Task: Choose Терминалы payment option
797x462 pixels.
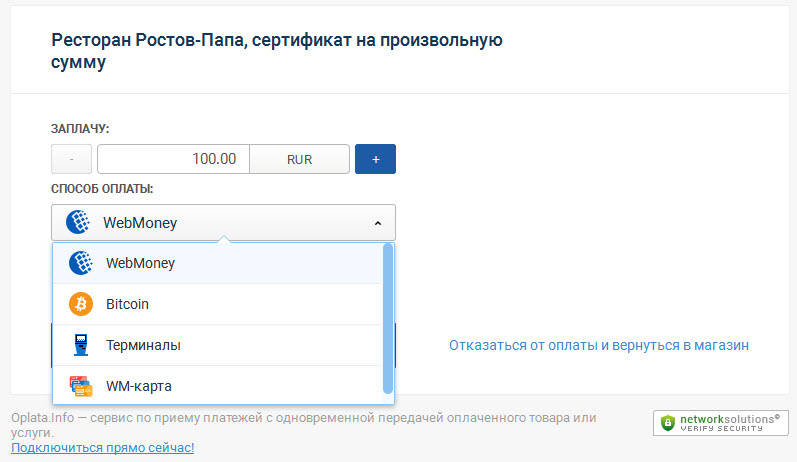Action: (218, 345)
